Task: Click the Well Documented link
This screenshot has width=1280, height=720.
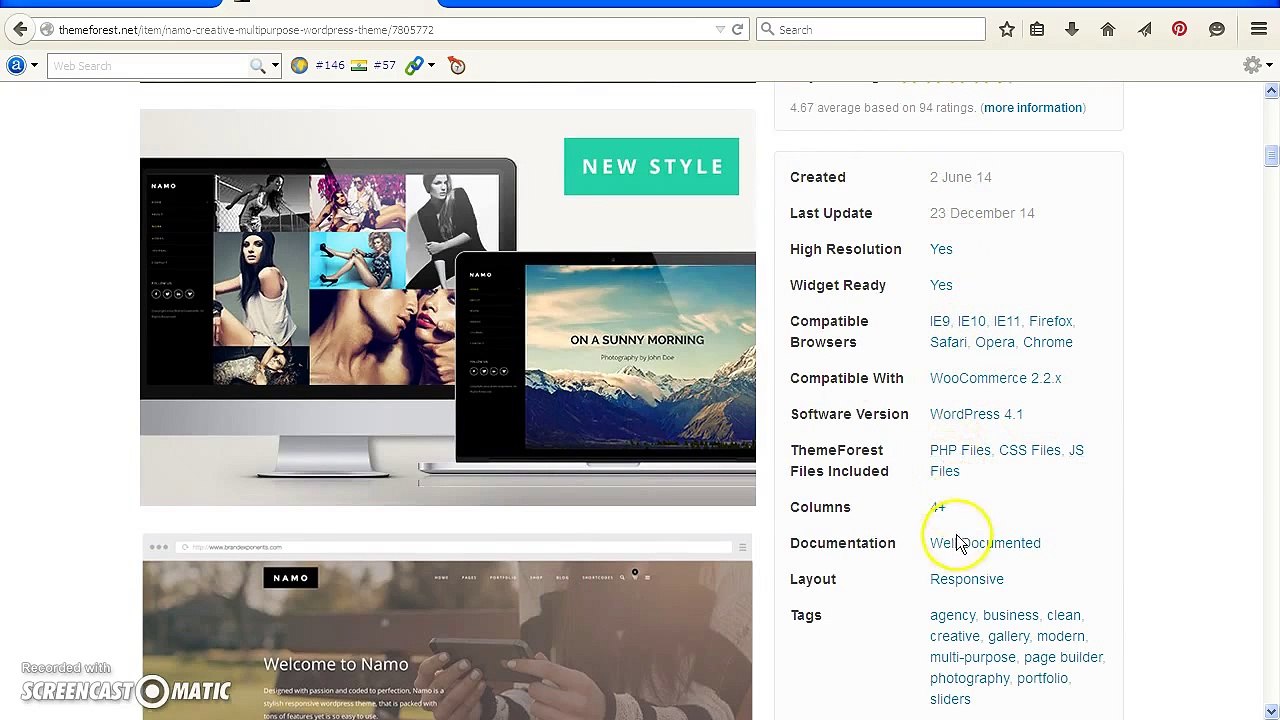Action: 985,543
